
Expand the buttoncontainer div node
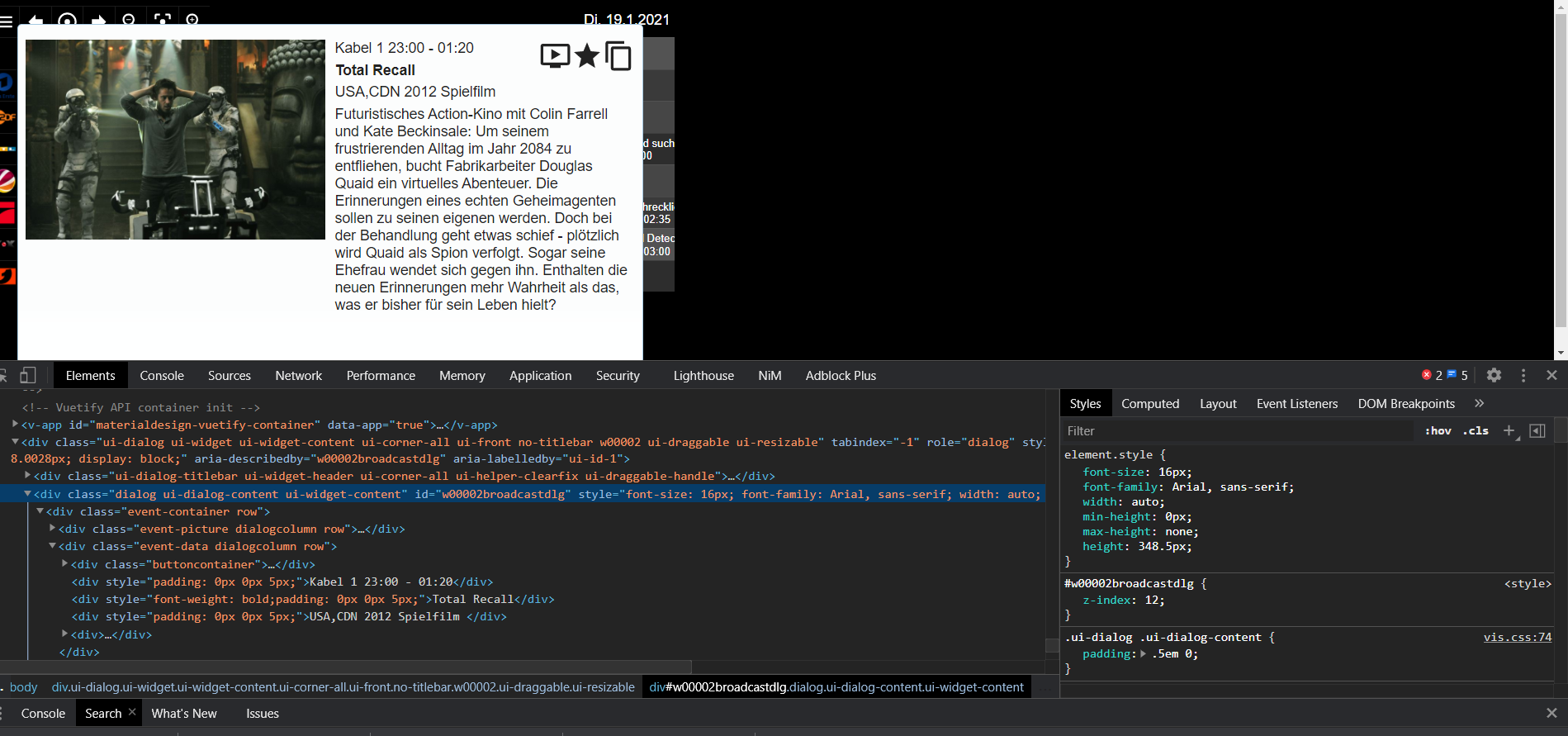(64, 564)
